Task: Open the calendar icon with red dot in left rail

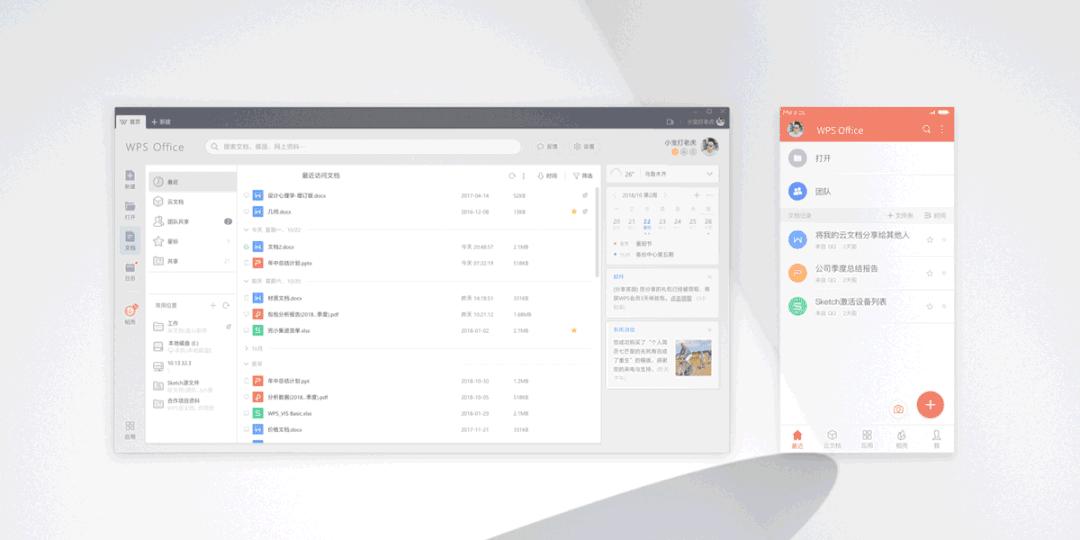Action: (x=130, y=267)
